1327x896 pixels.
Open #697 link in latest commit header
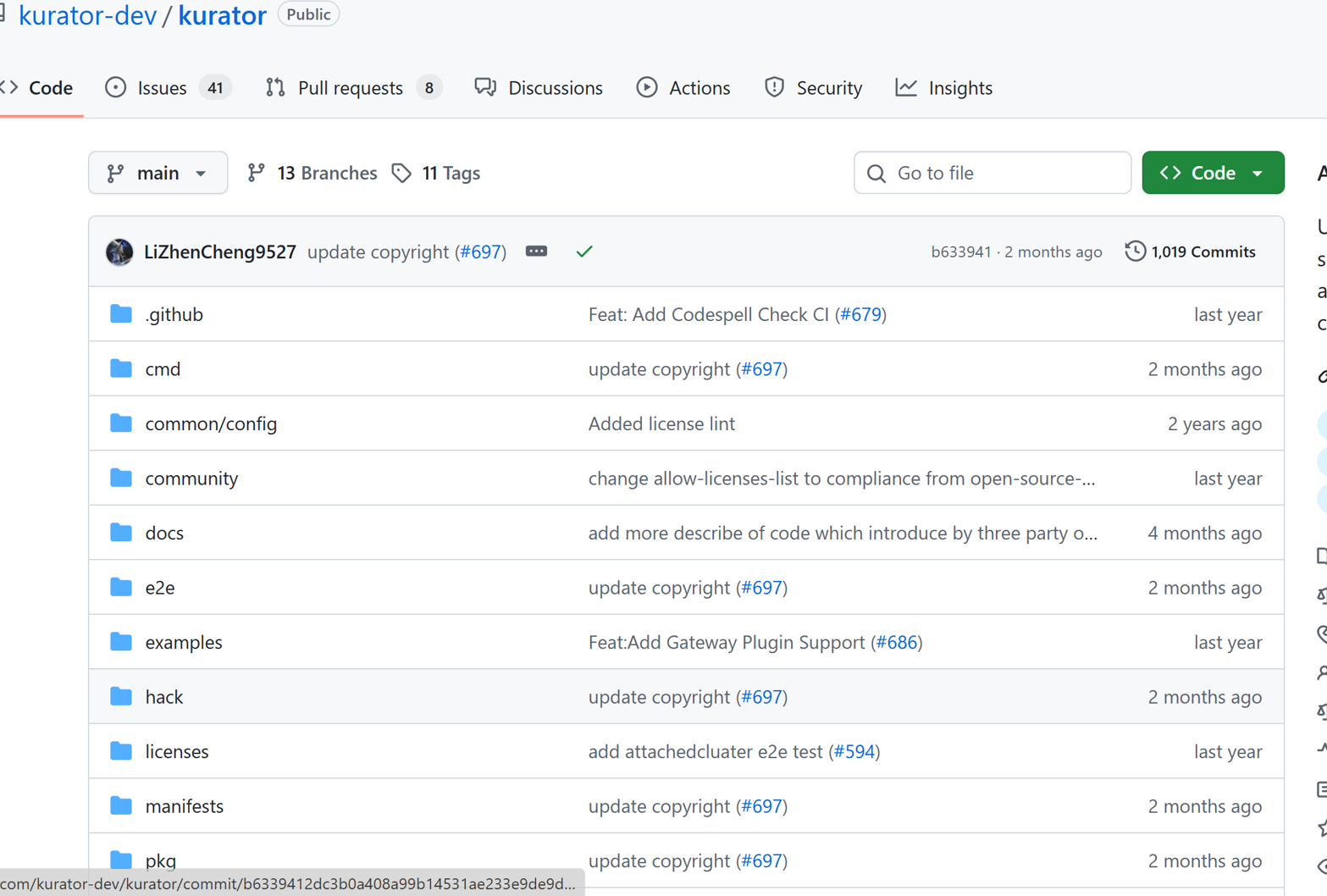coord(482,252)
